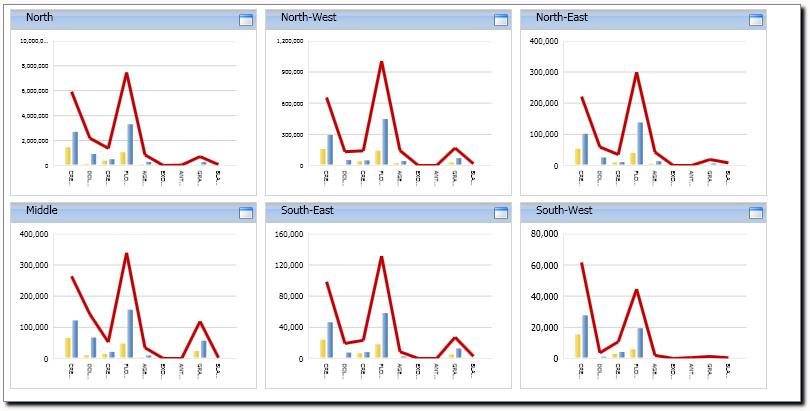The height and width of the screenshot is (411, 810).
Task: Click the first yellow bar in South-East chart
Action: click(323, 349)
